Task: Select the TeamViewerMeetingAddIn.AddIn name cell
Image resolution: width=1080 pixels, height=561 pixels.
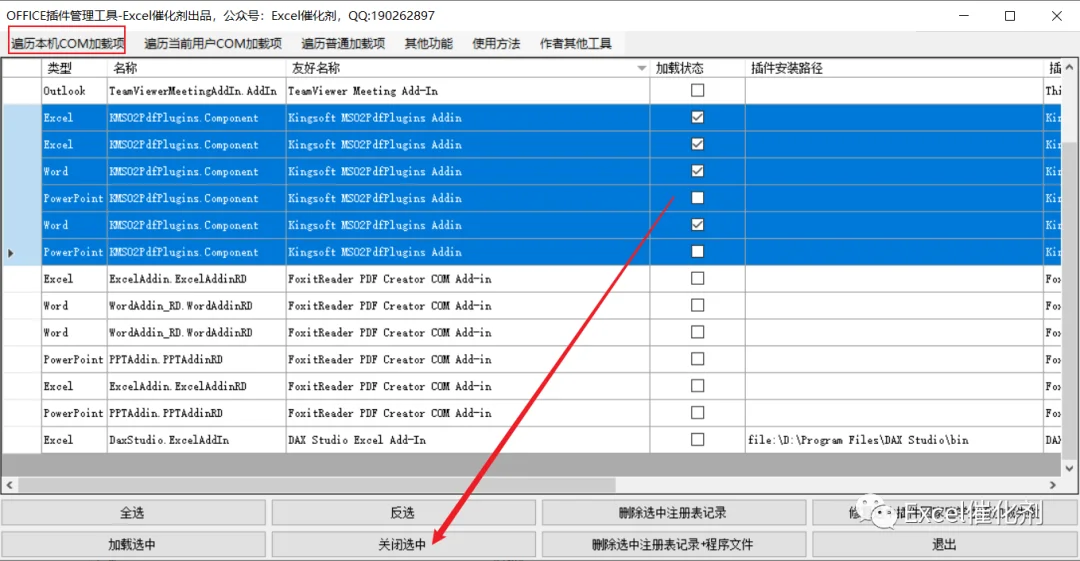Action: tap(197, 91)
